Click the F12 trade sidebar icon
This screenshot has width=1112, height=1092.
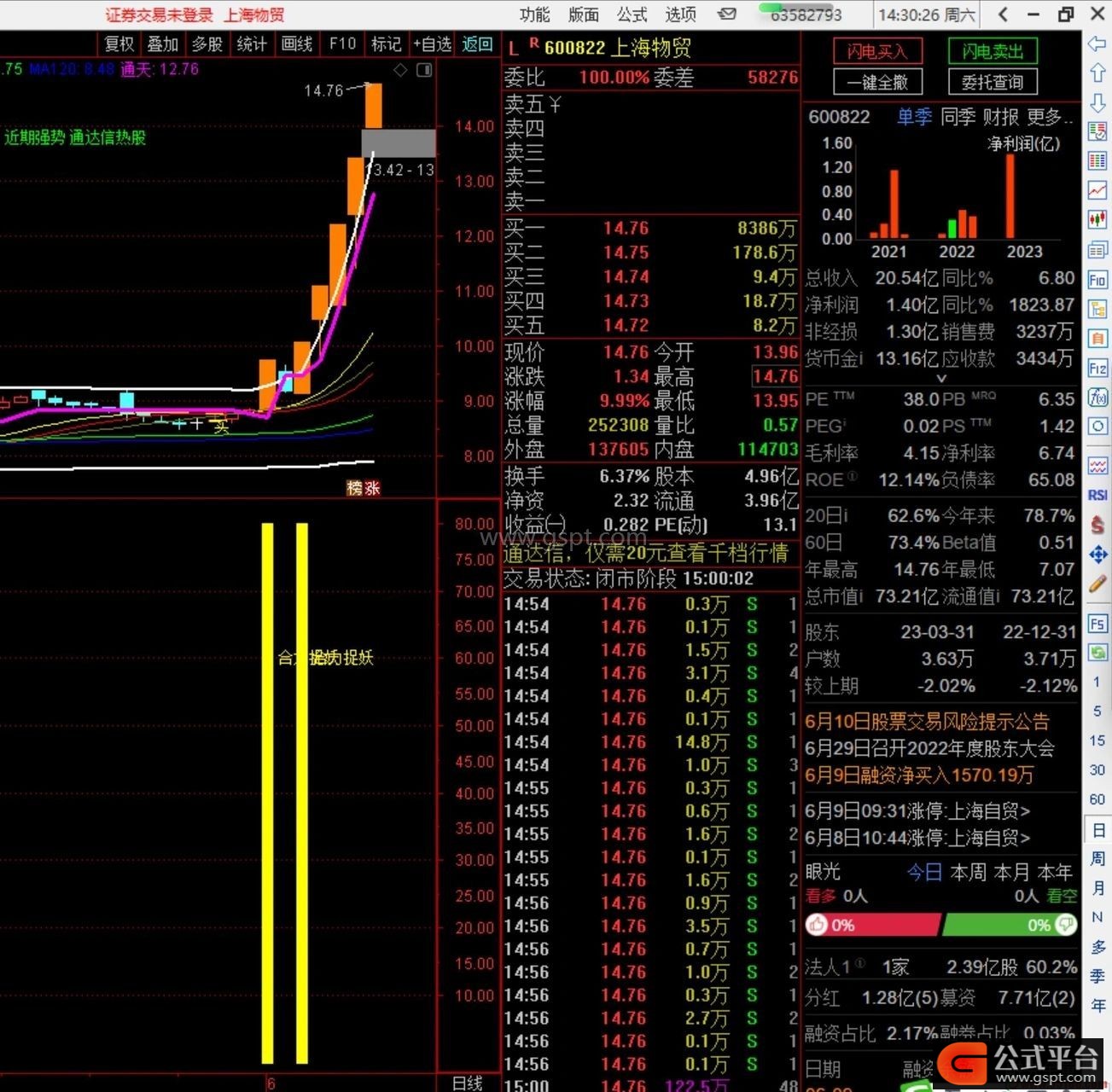point(1097,369)
